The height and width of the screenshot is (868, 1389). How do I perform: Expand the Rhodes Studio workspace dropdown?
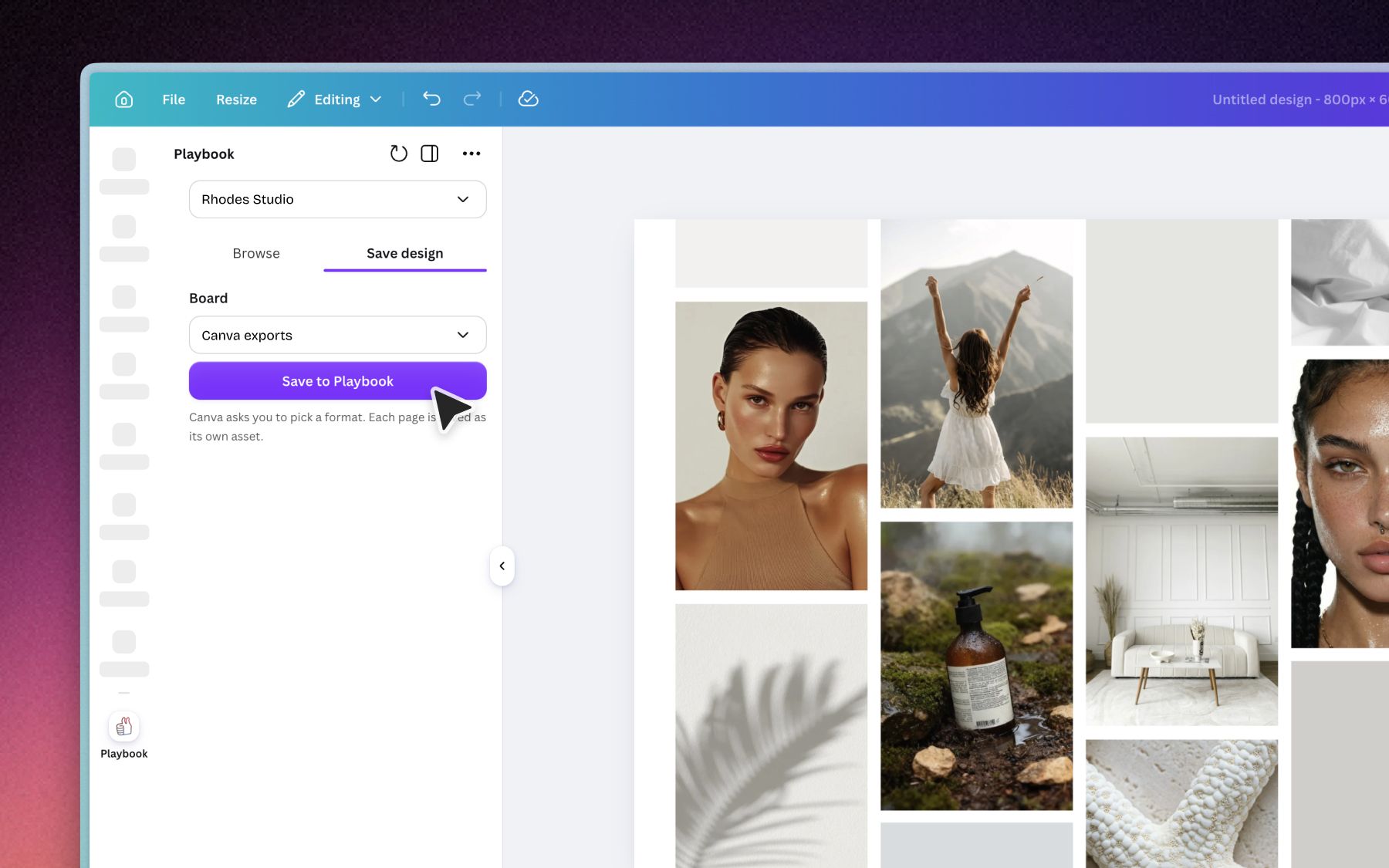338,199
